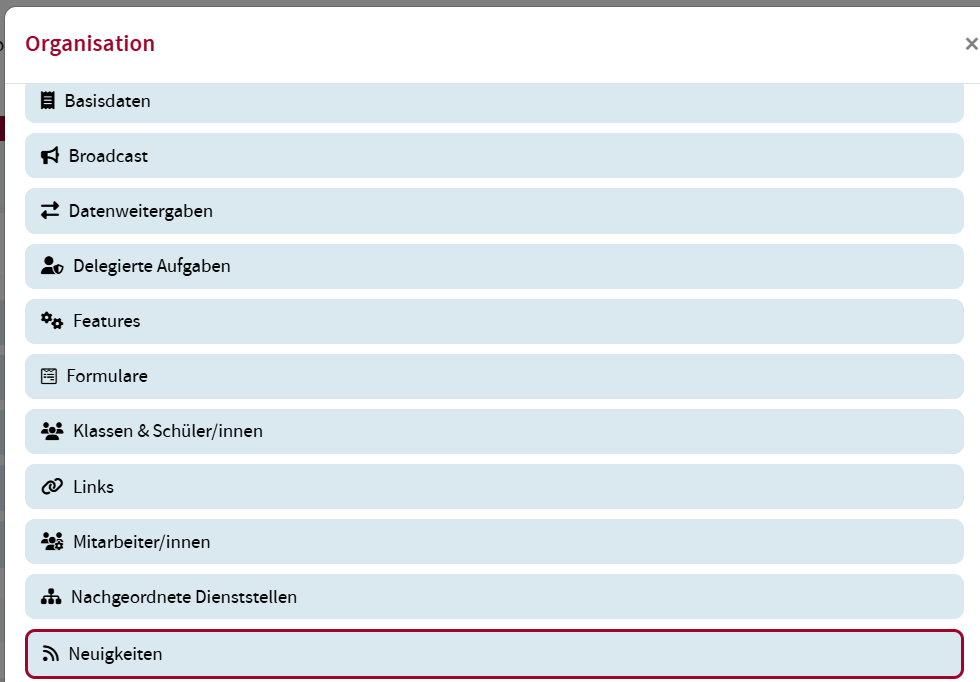Open Klassen & Schüler/innen
This screenshot has width=980, height=682.
pos(494,431)
